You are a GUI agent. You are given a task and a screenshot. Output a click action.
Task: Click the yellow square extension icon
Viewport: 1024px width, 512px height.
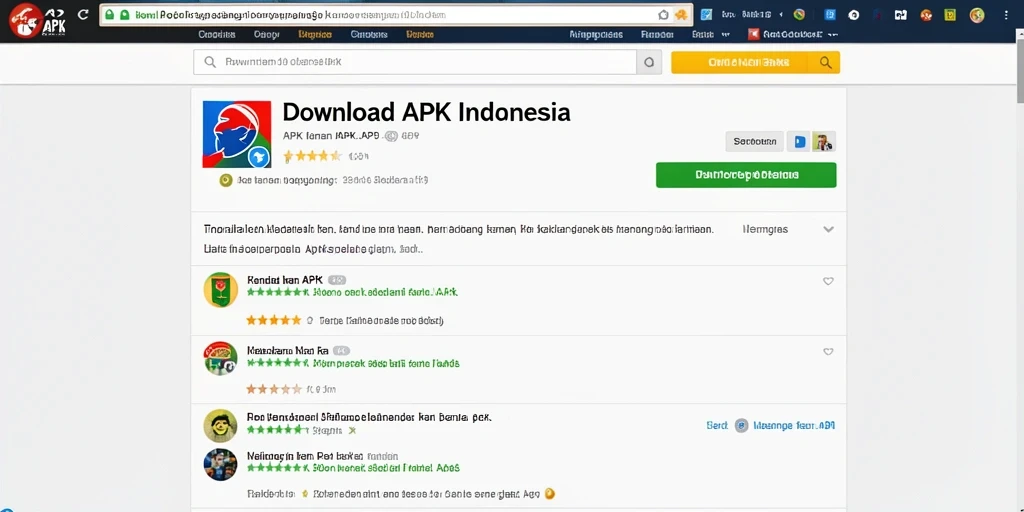[950, 15]
